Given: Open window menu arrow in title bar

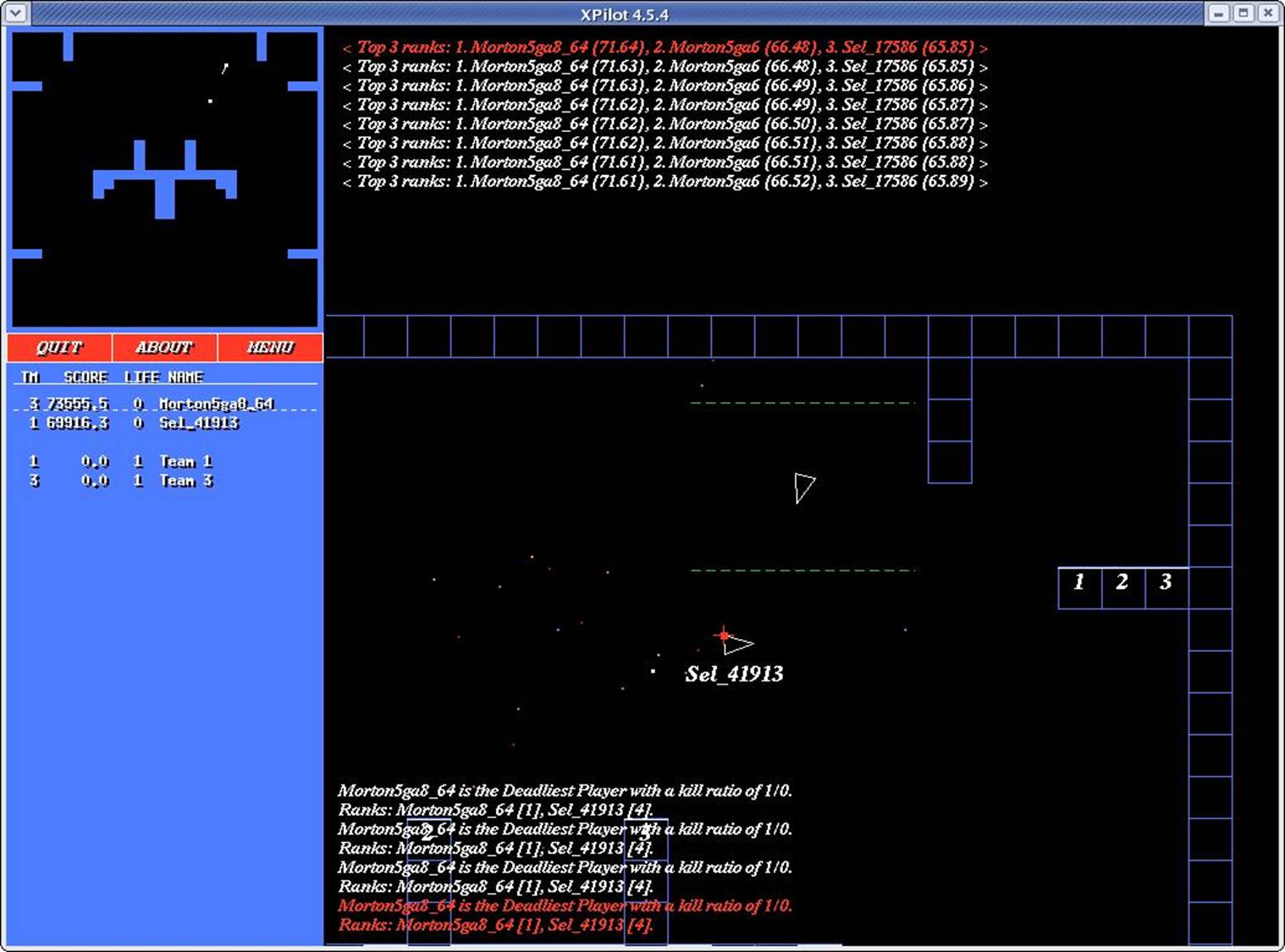Looking at the screenshot, I should tap(16, 13).
